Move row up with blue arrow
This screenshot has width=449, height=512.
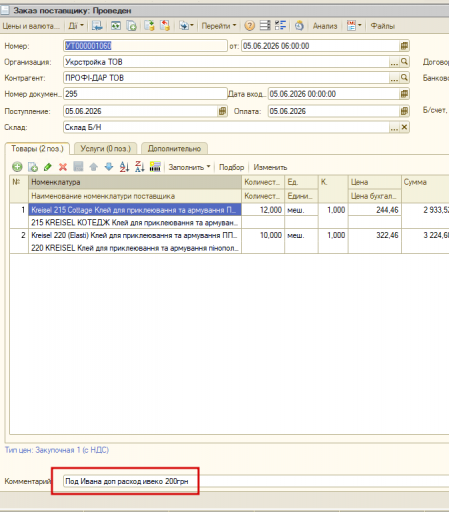click(94, 167)
